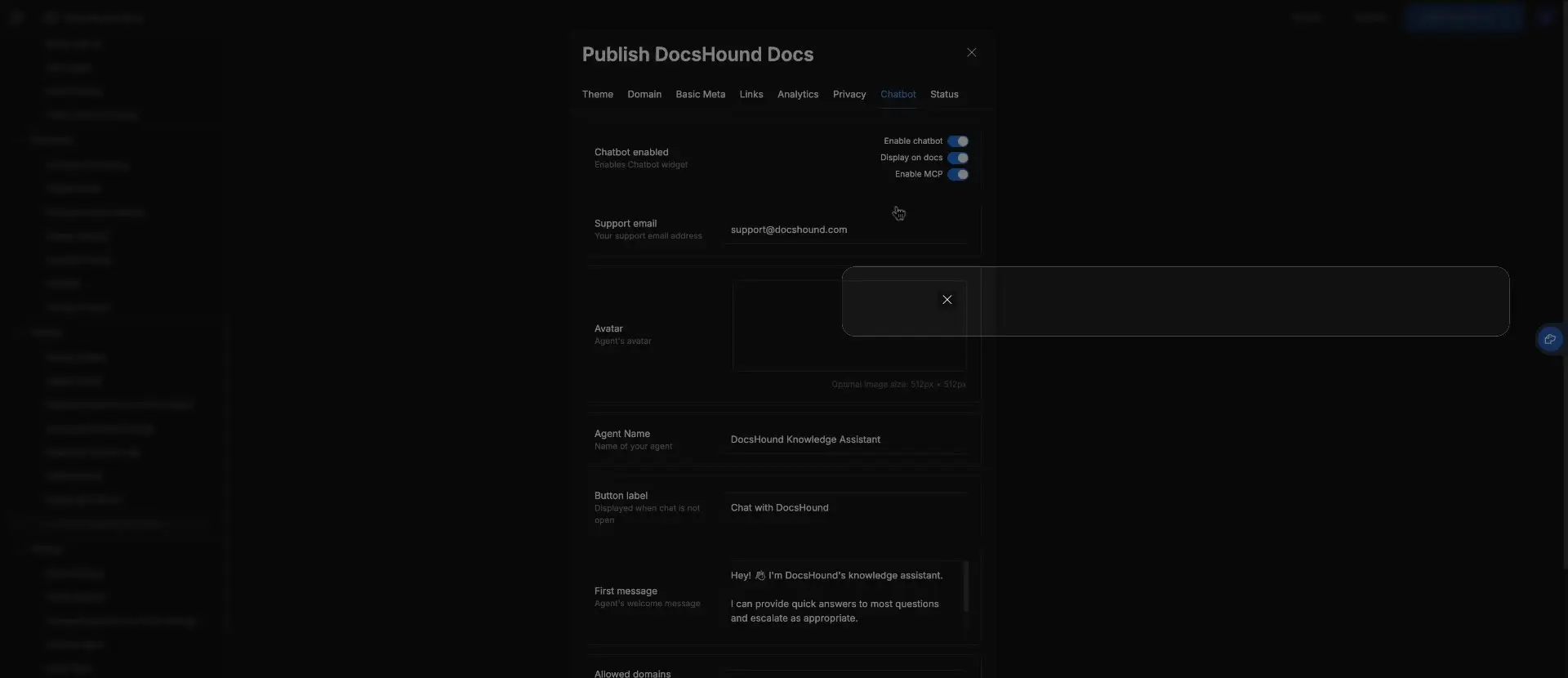Select the 'Optimal image size' hint

(x=898, y=385)
